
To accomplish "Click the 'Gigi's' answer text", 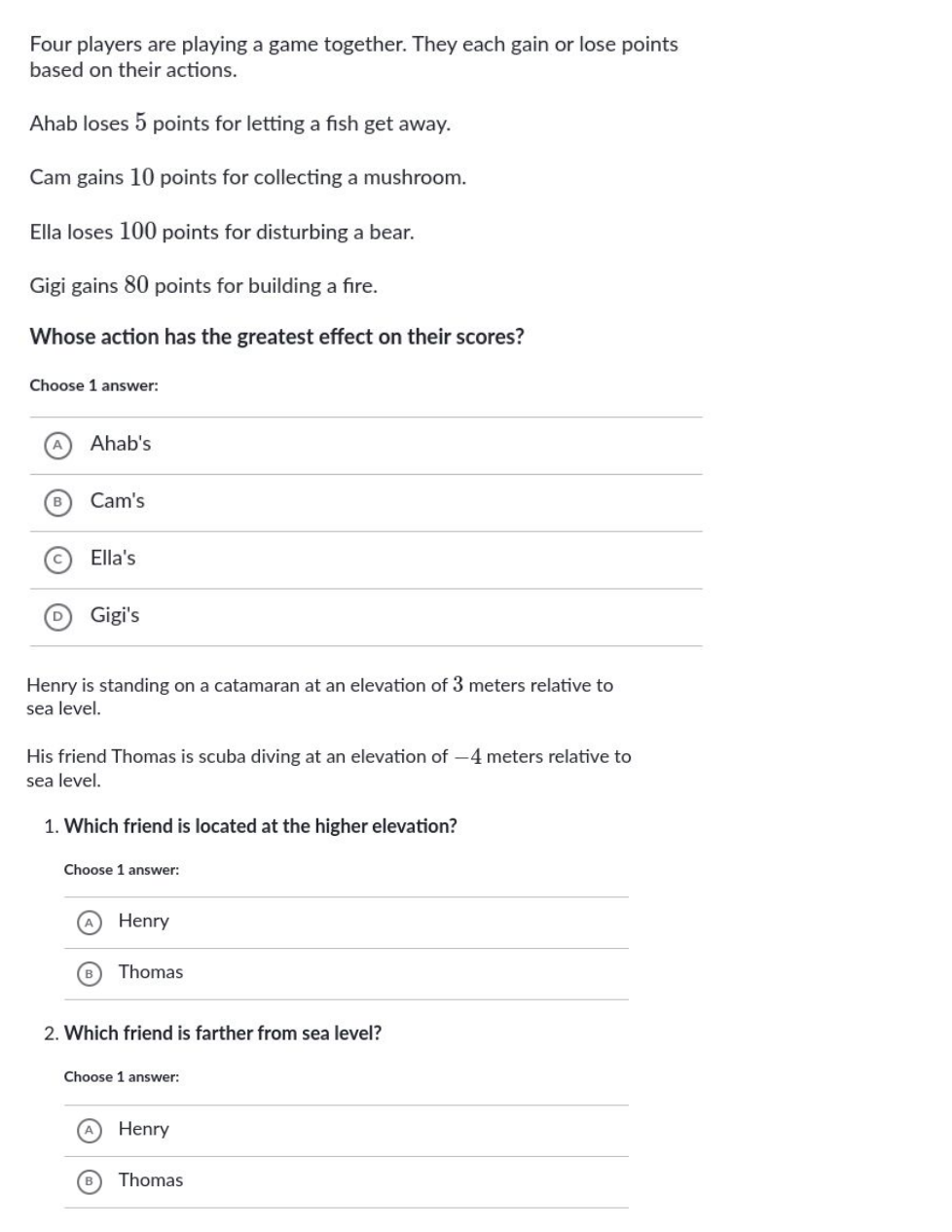I will click(x=115, y=615).
